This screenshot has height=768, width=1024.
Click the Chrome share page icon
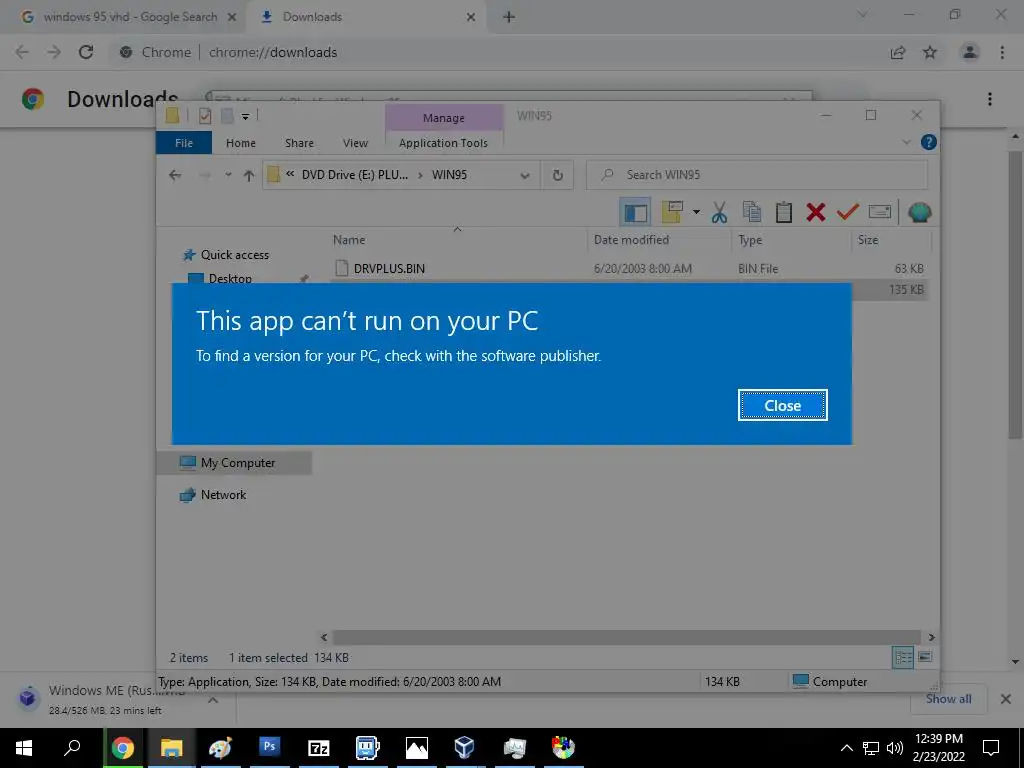click(x=898, y=52)
